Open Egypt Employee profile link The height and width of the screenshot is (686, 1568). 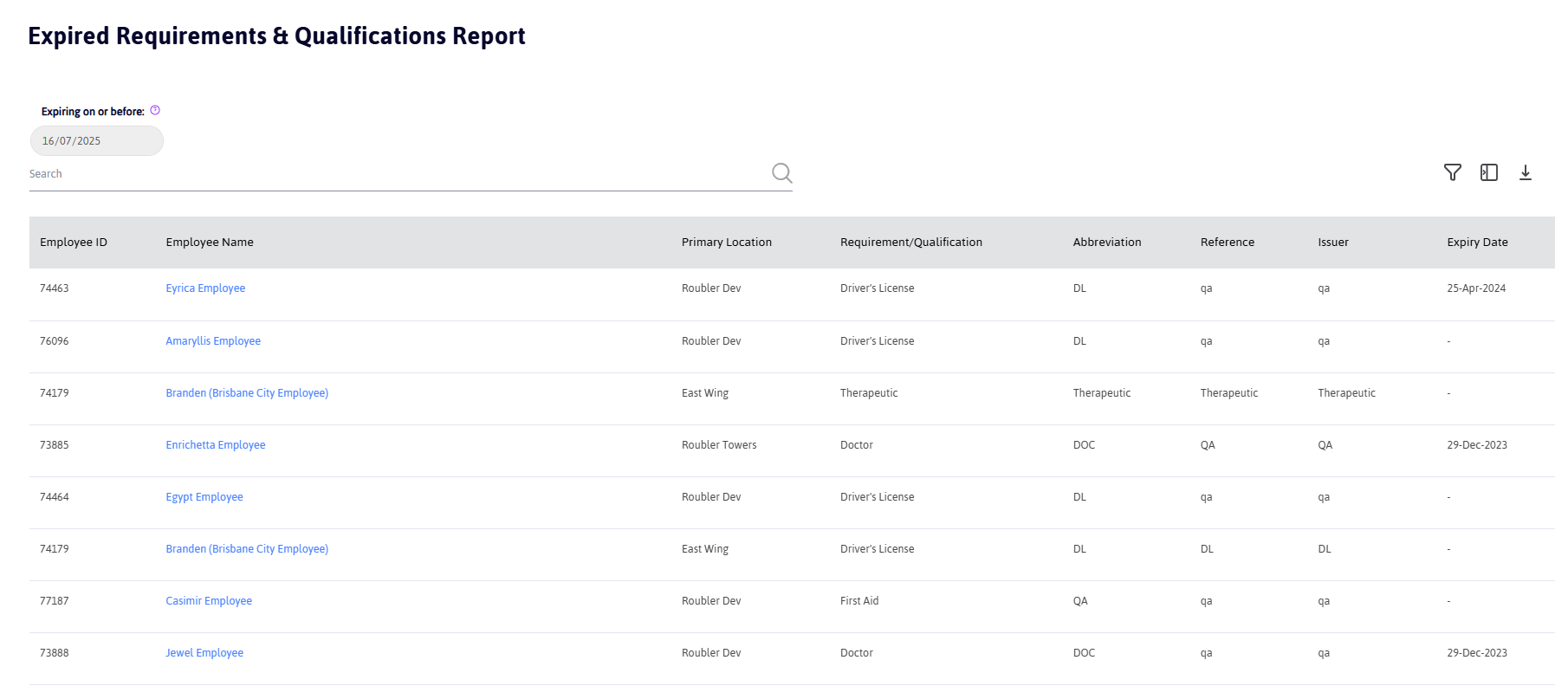[x=204, y=497]
